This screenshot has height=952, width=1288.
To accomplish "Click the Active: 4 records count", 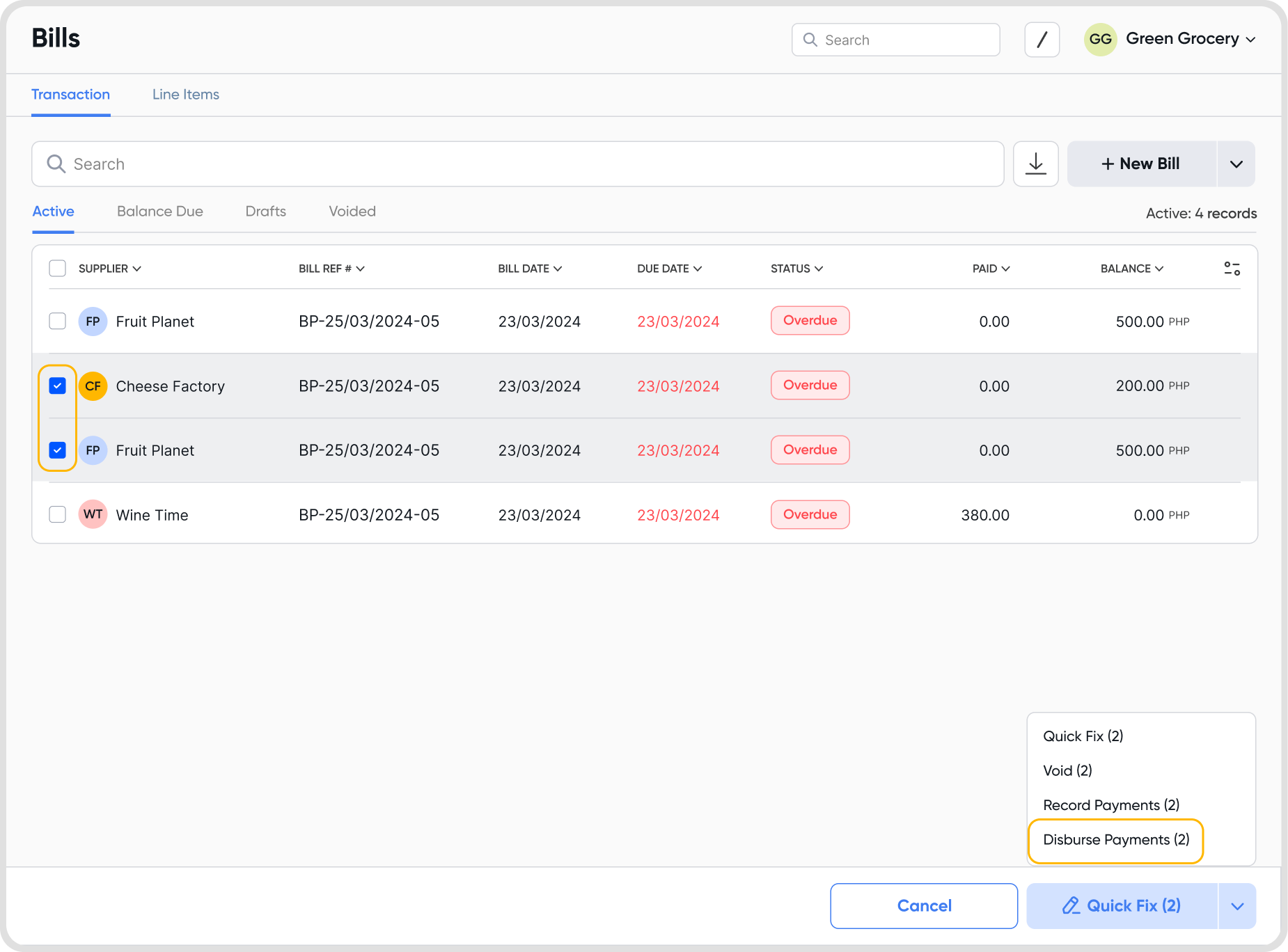I will pos(1201,214).
